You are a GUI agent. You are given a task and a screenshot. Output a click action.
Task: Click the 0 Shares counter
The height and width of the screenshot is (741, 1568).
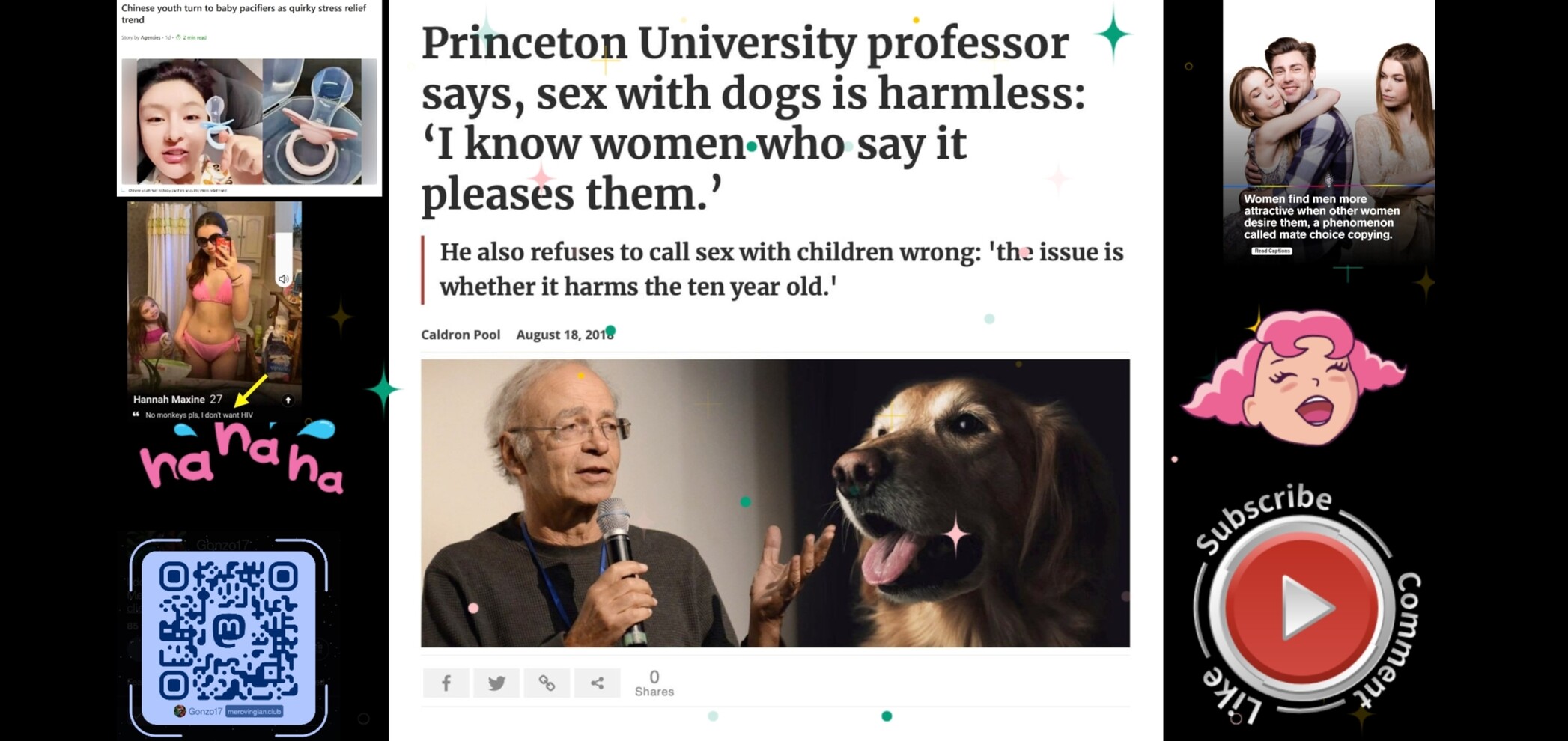tap(654, 683)
